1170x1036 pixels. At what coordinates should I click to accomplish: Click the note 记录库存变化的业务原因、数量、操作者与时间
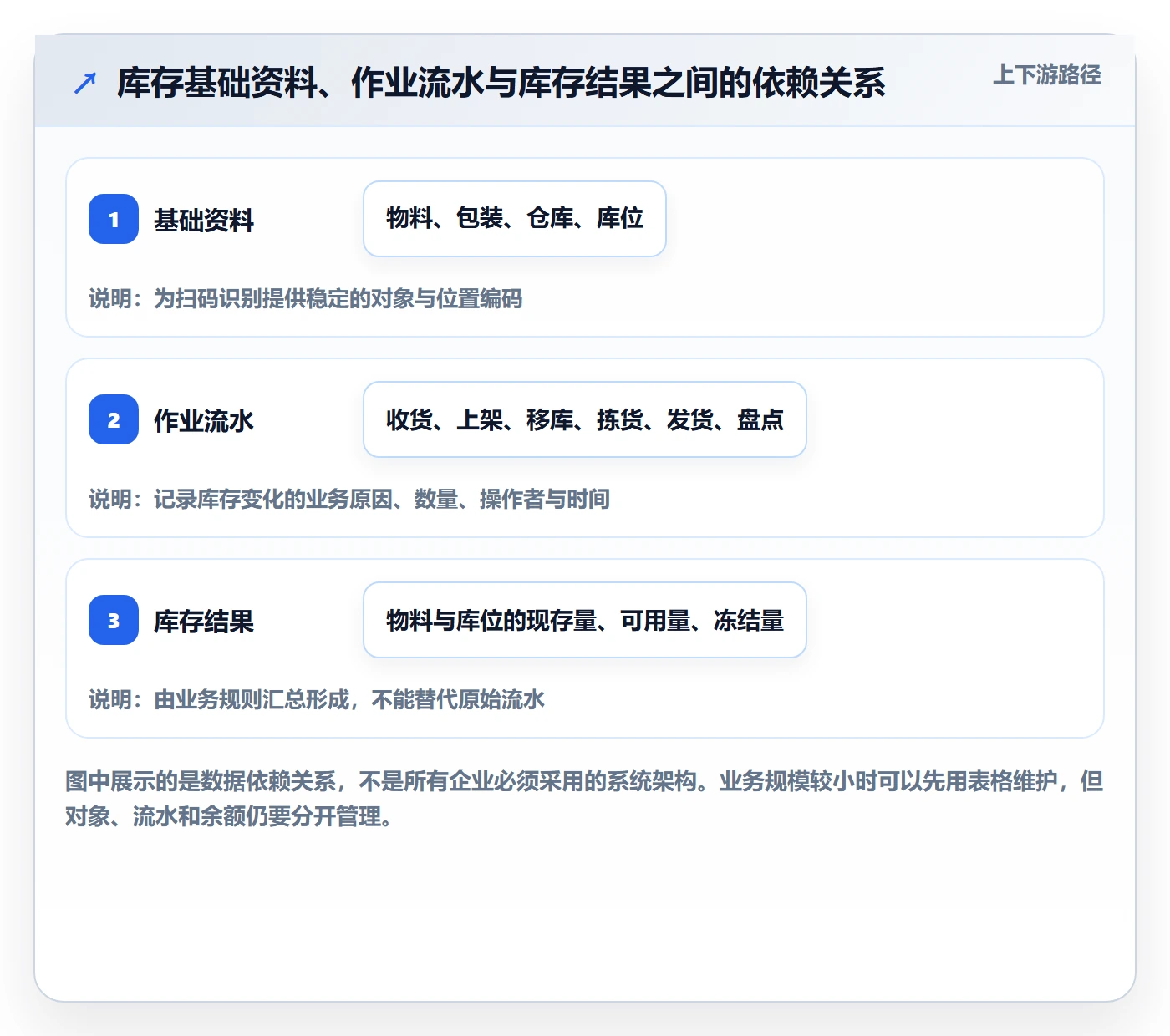pos(349,500)
